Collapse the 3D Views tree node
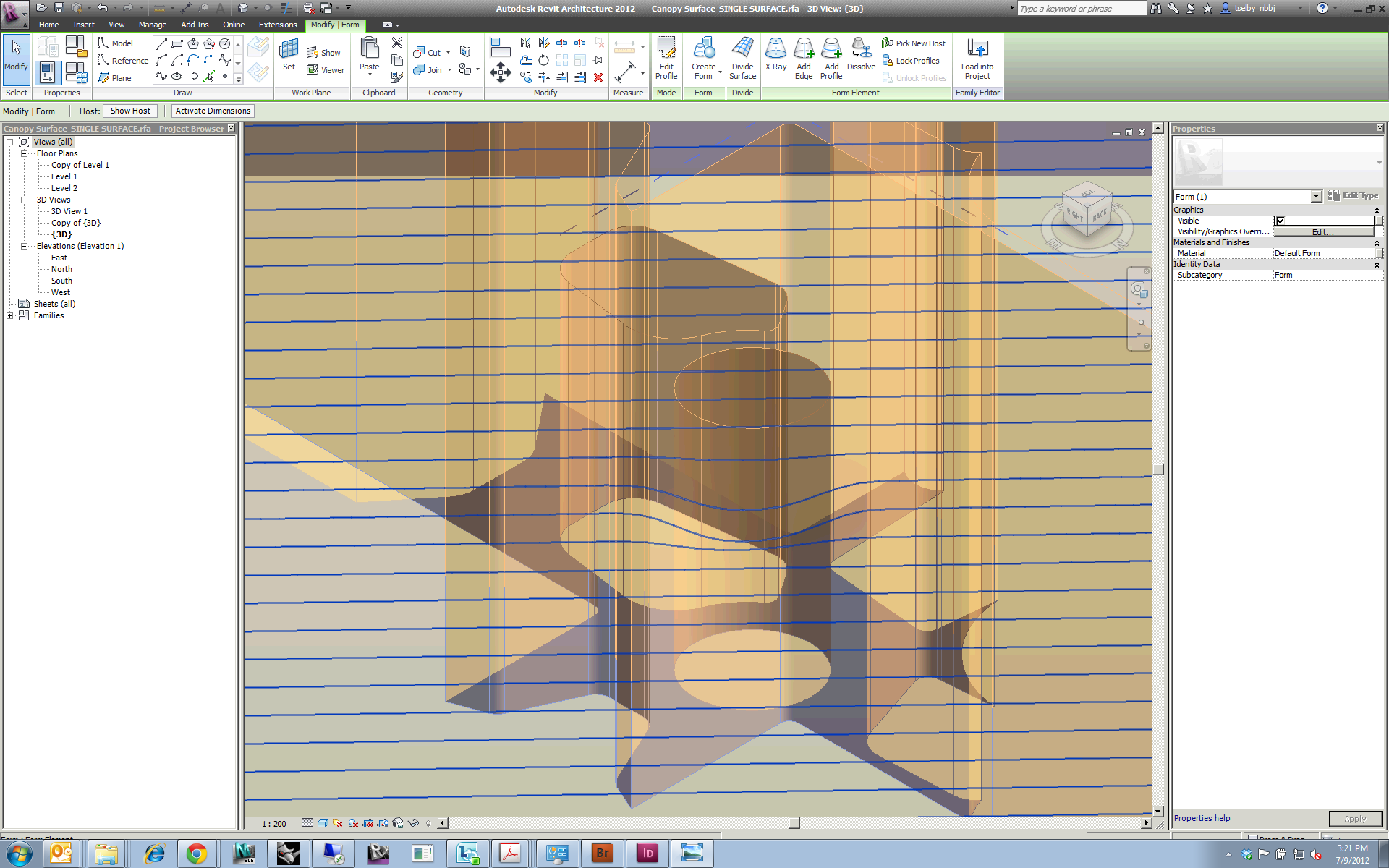Screen dimensions: 1389x868 coord(24,200)
